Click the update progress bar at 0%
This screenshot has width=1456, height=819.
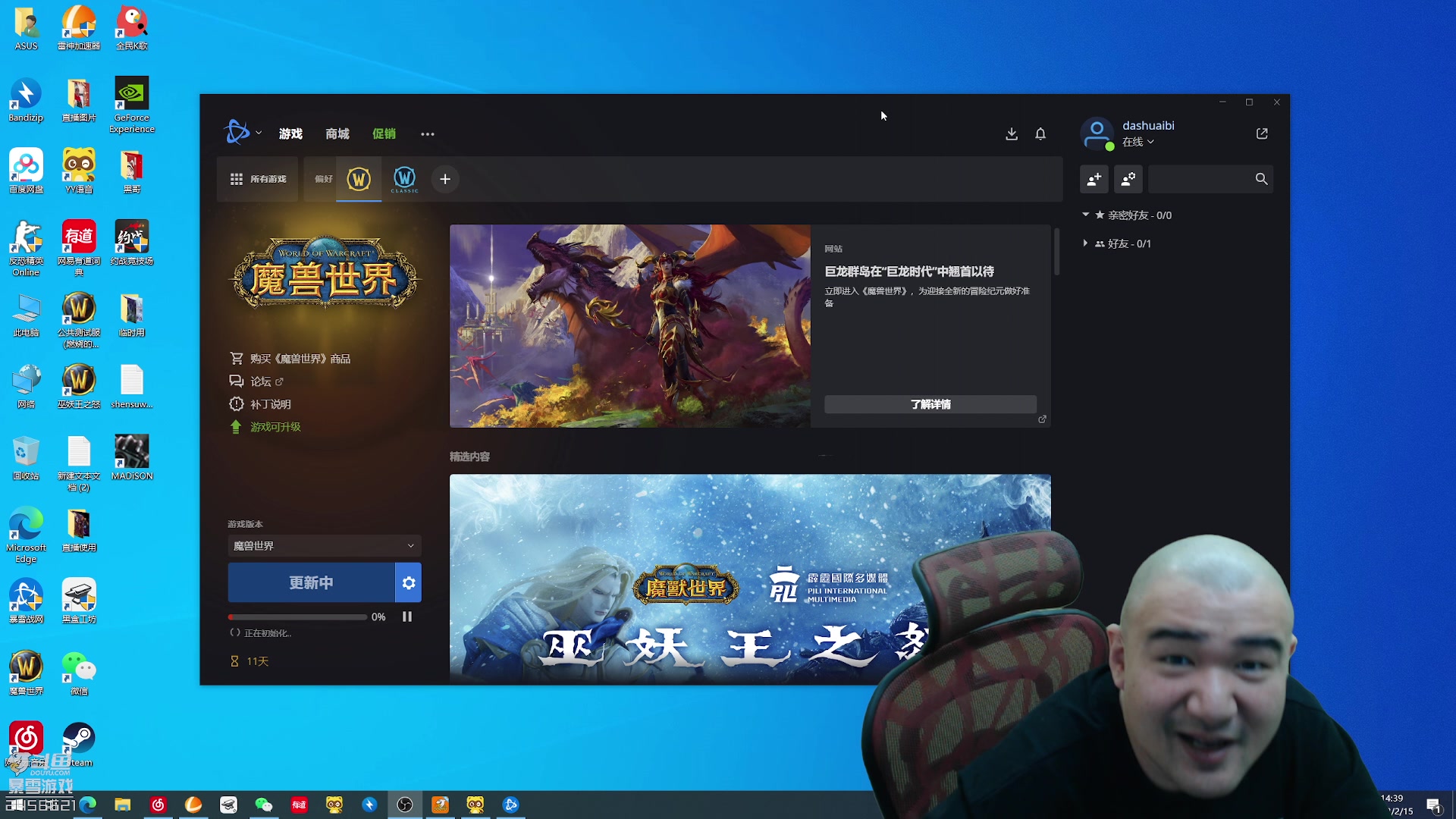(x=297, y=617)
